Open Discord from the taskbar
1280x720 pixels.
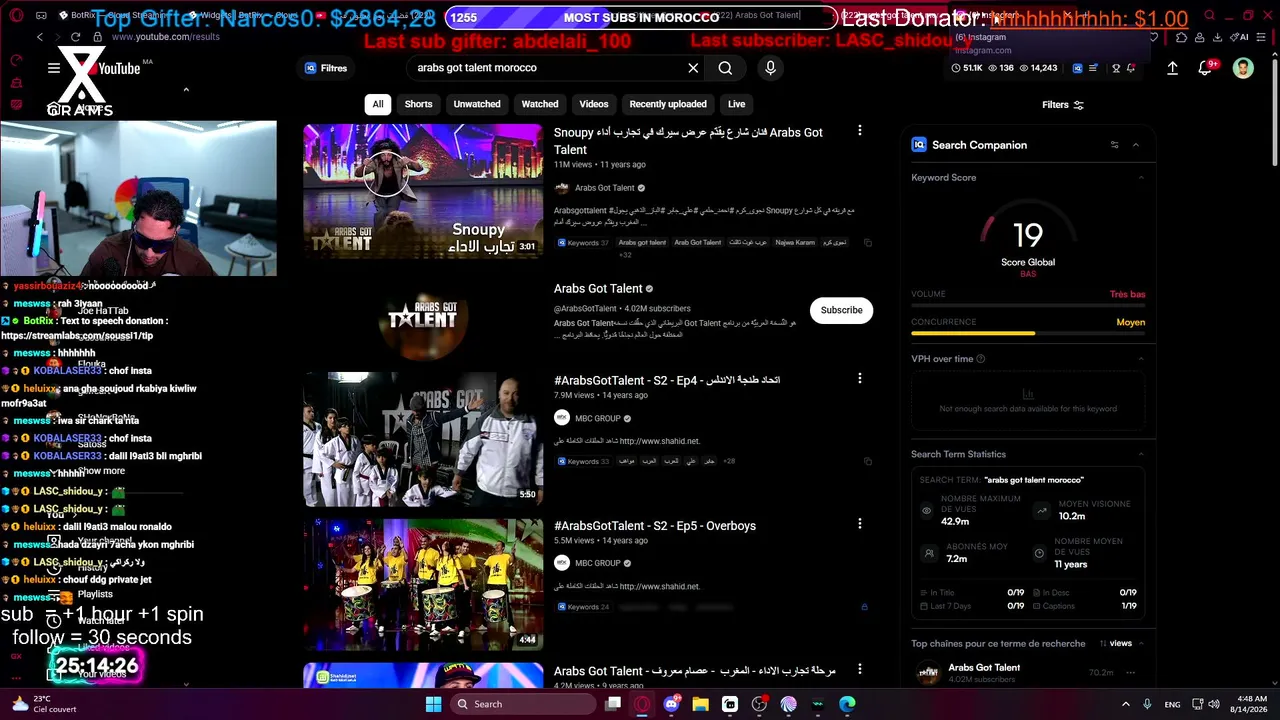(x=671, y=704)
